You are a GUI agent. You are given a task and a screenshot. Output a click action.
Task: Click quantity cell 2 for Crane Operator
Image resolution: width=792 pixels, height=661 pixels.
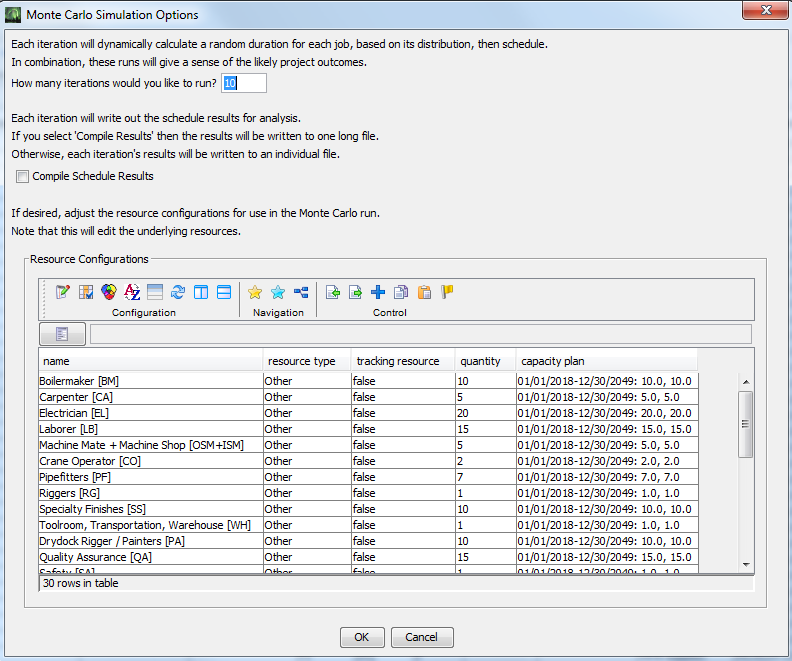(x=485, y=461)
